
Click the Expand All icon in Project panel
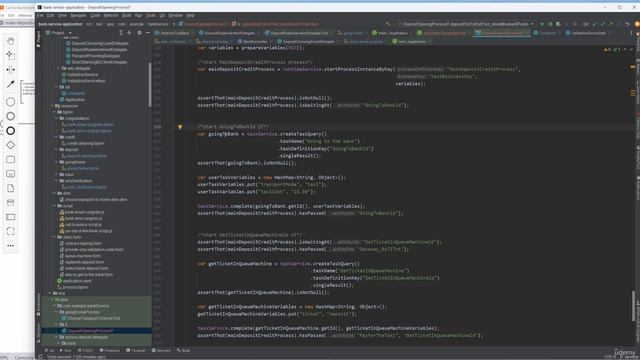pyautogui.click(x=121, y=33)
